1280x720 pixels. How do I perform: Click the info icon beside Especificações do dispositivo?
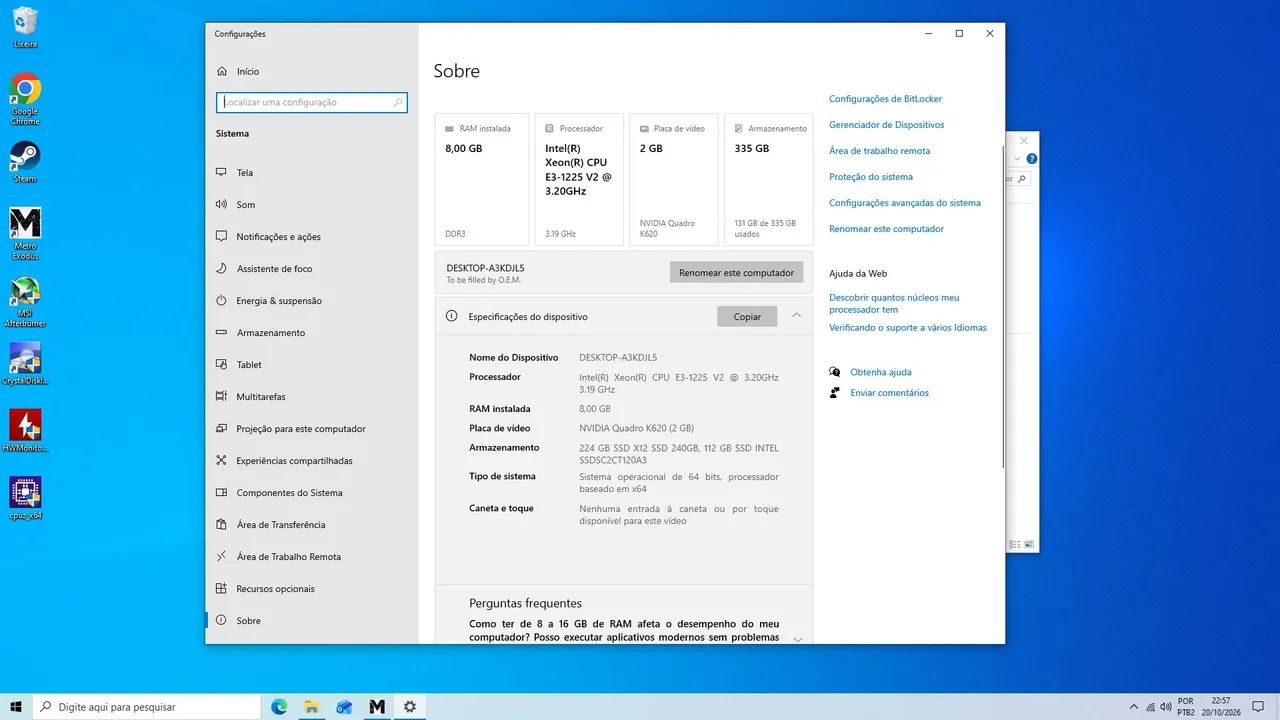click(451, 316)
